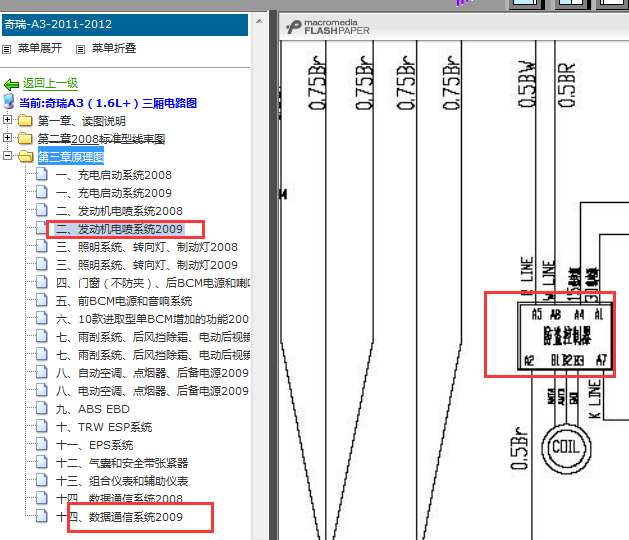Click the document icon for 三、照明系统、转向灯、制动灯2009

tap(42, 264)
